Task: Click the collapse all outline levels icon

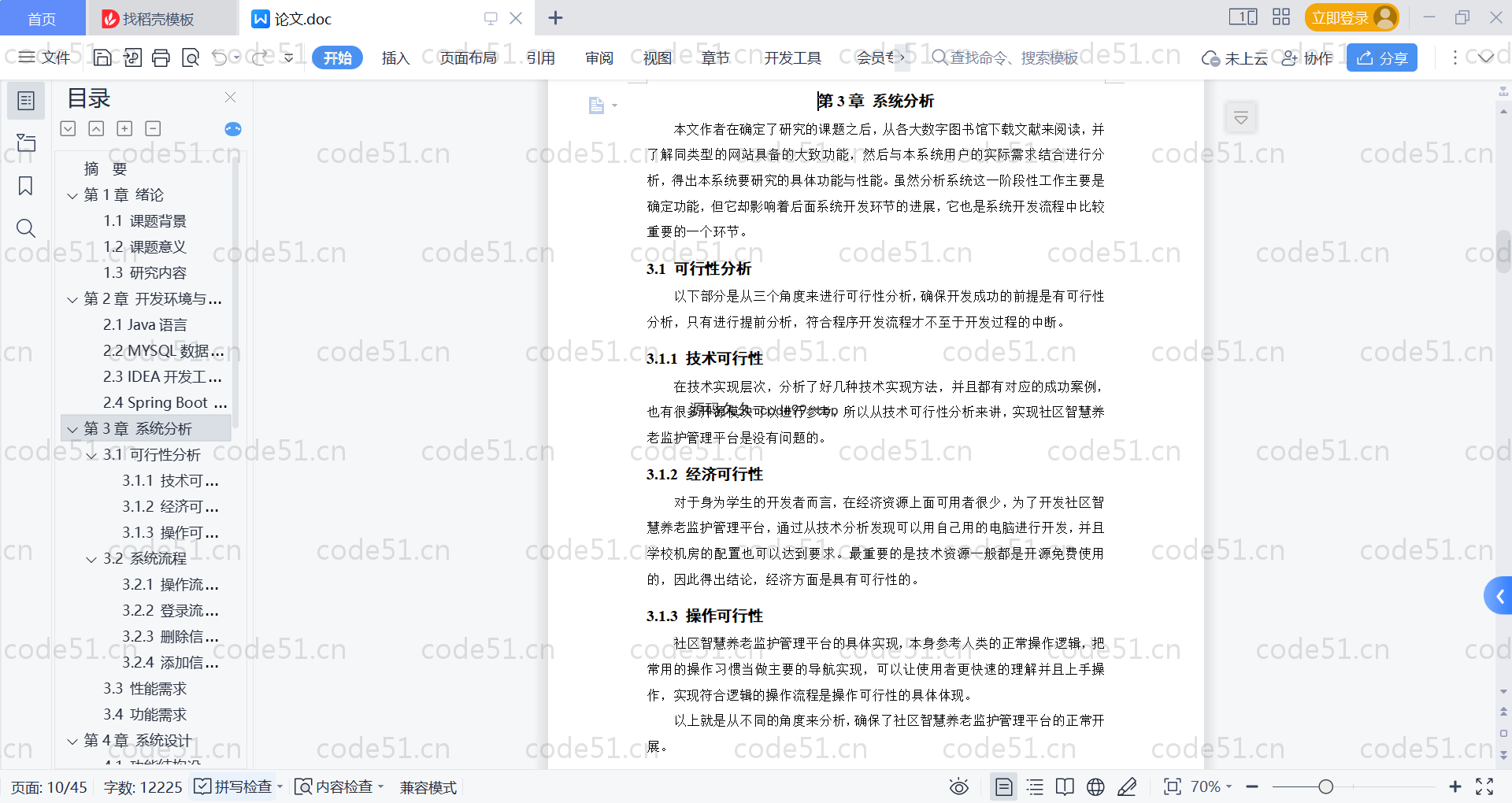Action: pyautogui.click(x=96, y=128)
